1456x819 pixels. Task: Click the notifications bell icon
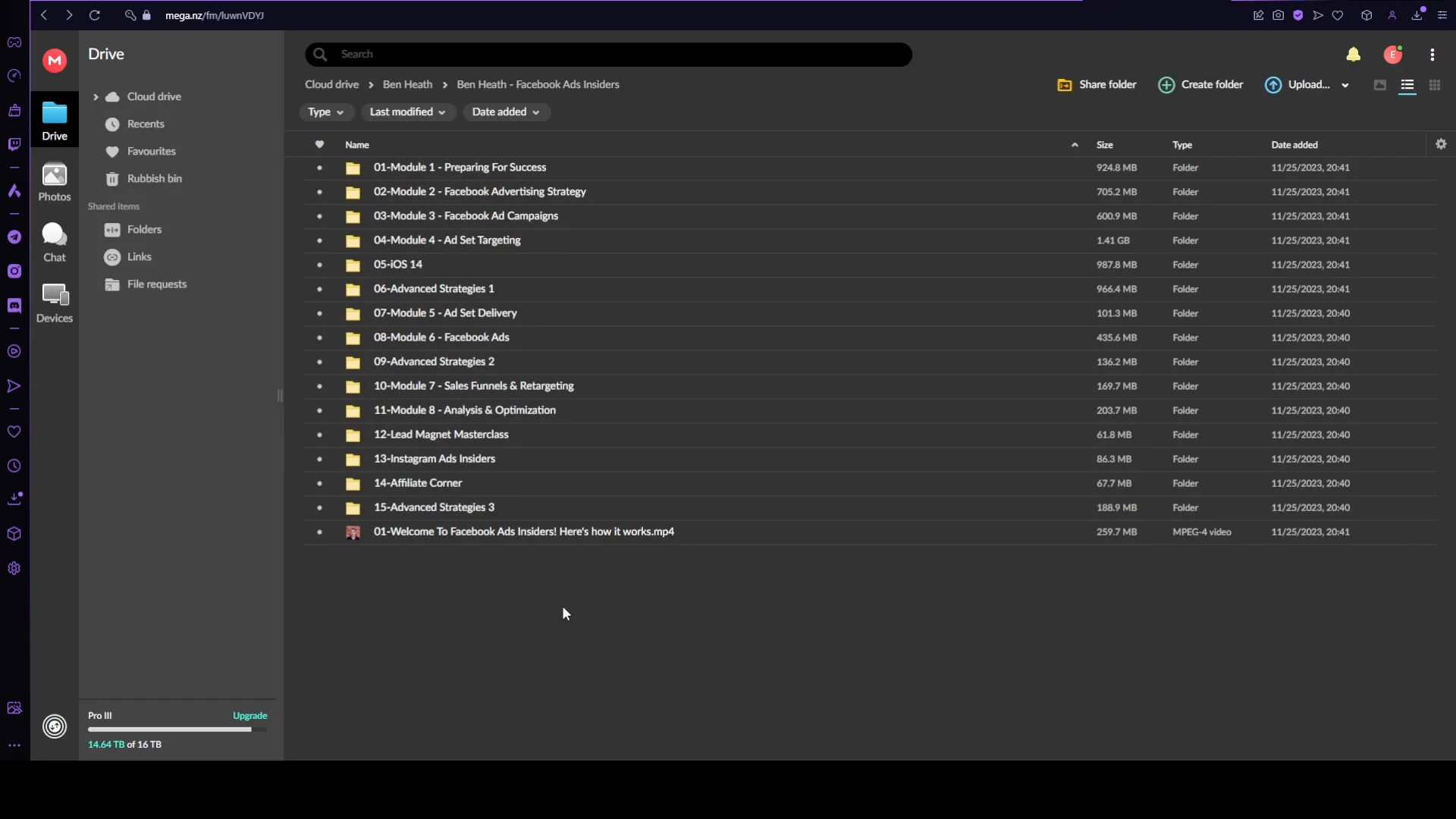[1353, 55]
